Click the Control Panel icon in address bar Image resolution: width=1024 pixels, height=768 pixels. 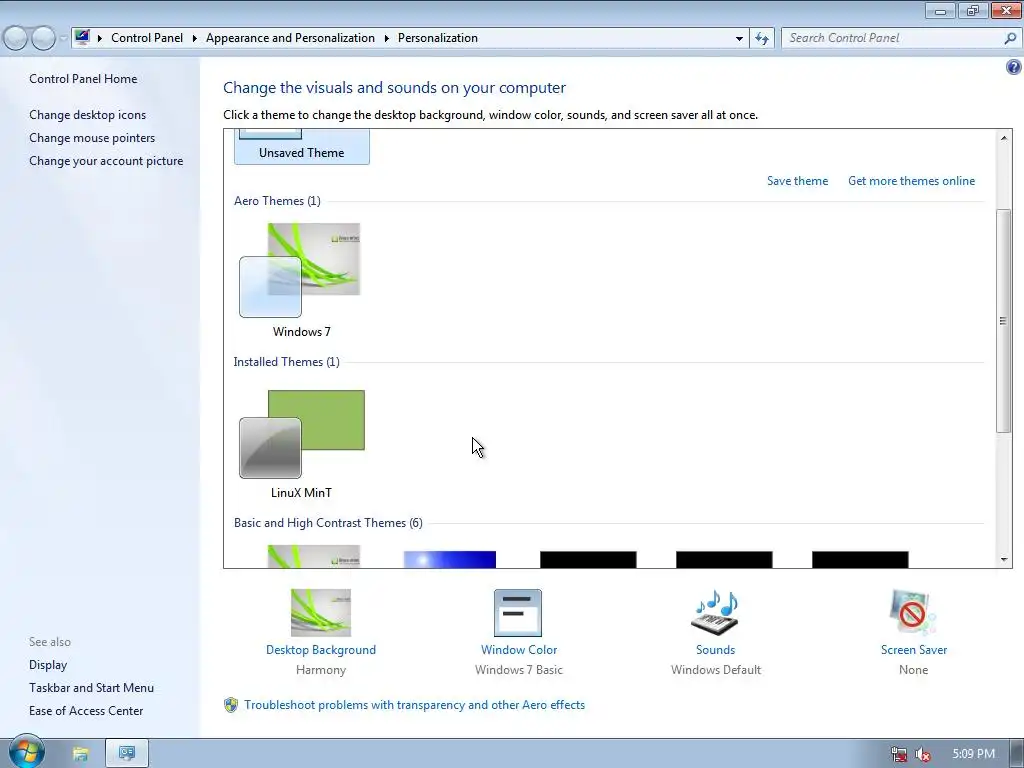[82, 37]
